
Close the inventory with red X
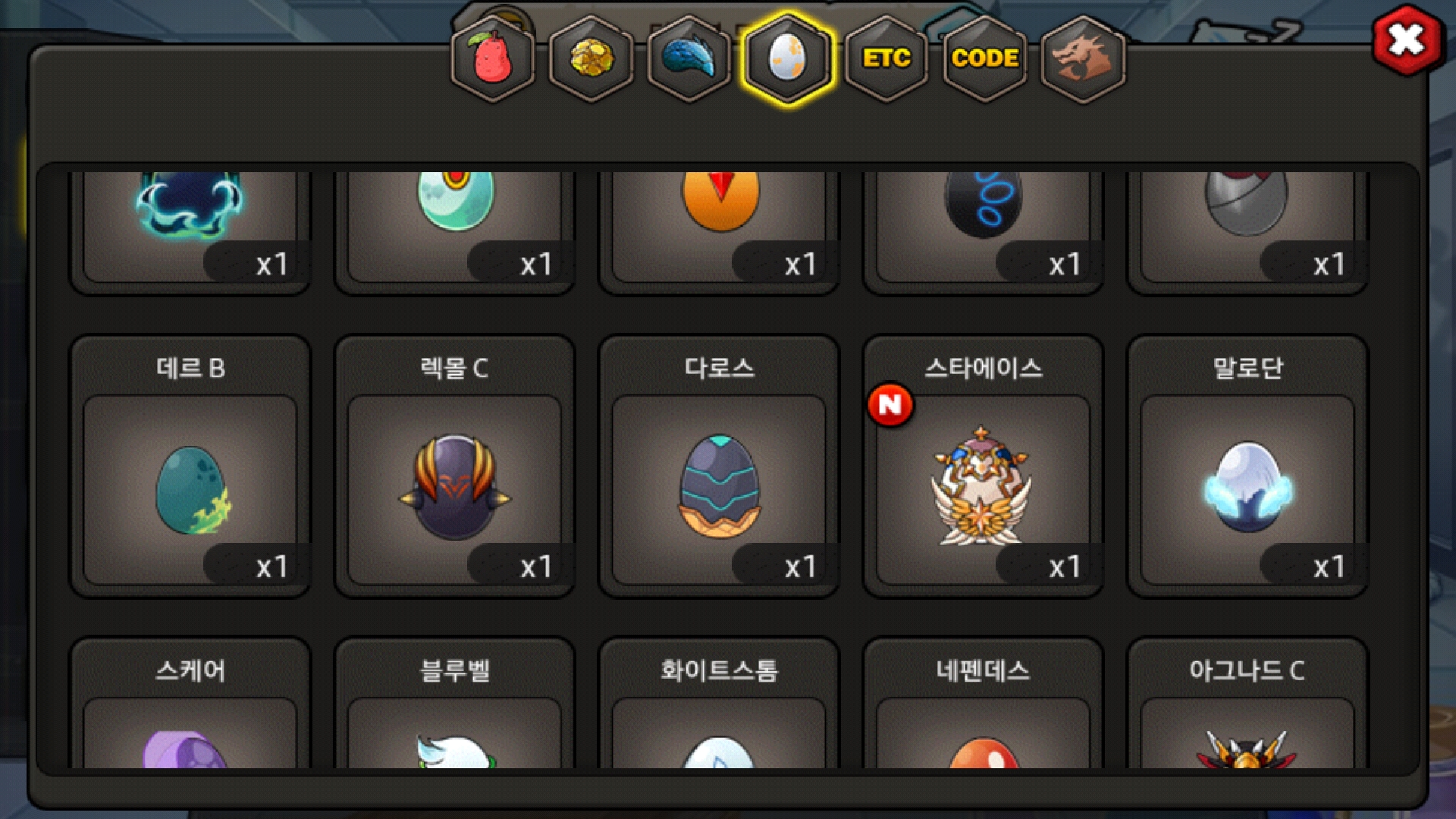pos(1407,39)
